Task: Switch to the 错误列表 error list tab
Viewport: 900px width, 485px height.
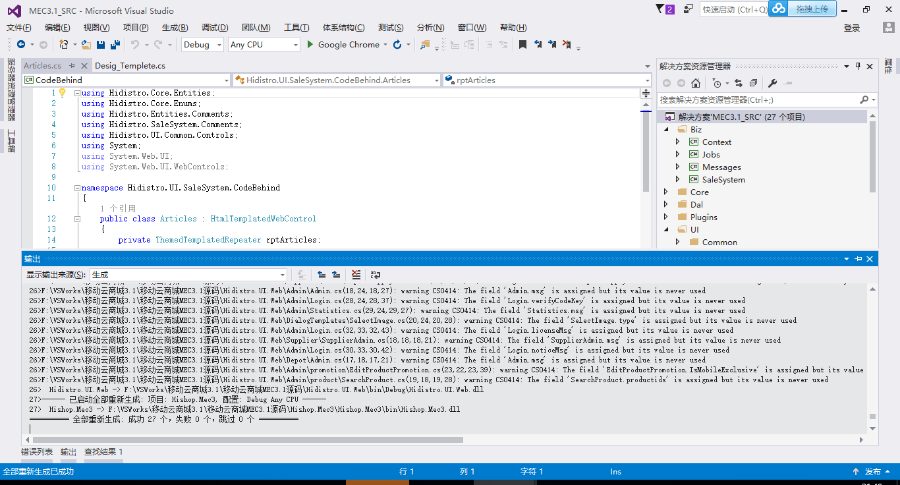Action: 37,452
